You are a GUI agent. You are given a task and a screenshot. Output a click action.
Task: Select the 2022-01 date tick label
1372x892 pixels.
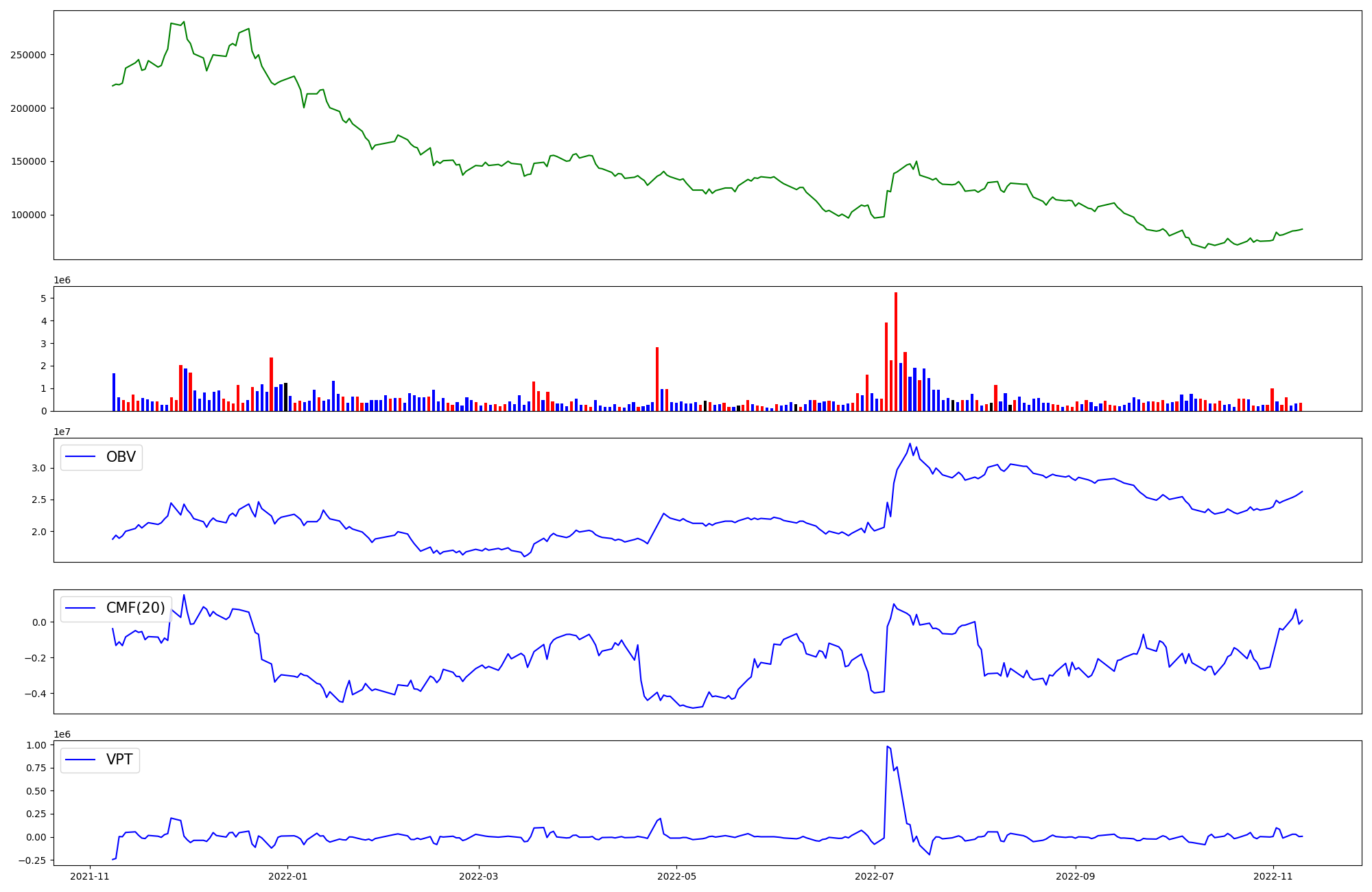[x=287, y=876]
